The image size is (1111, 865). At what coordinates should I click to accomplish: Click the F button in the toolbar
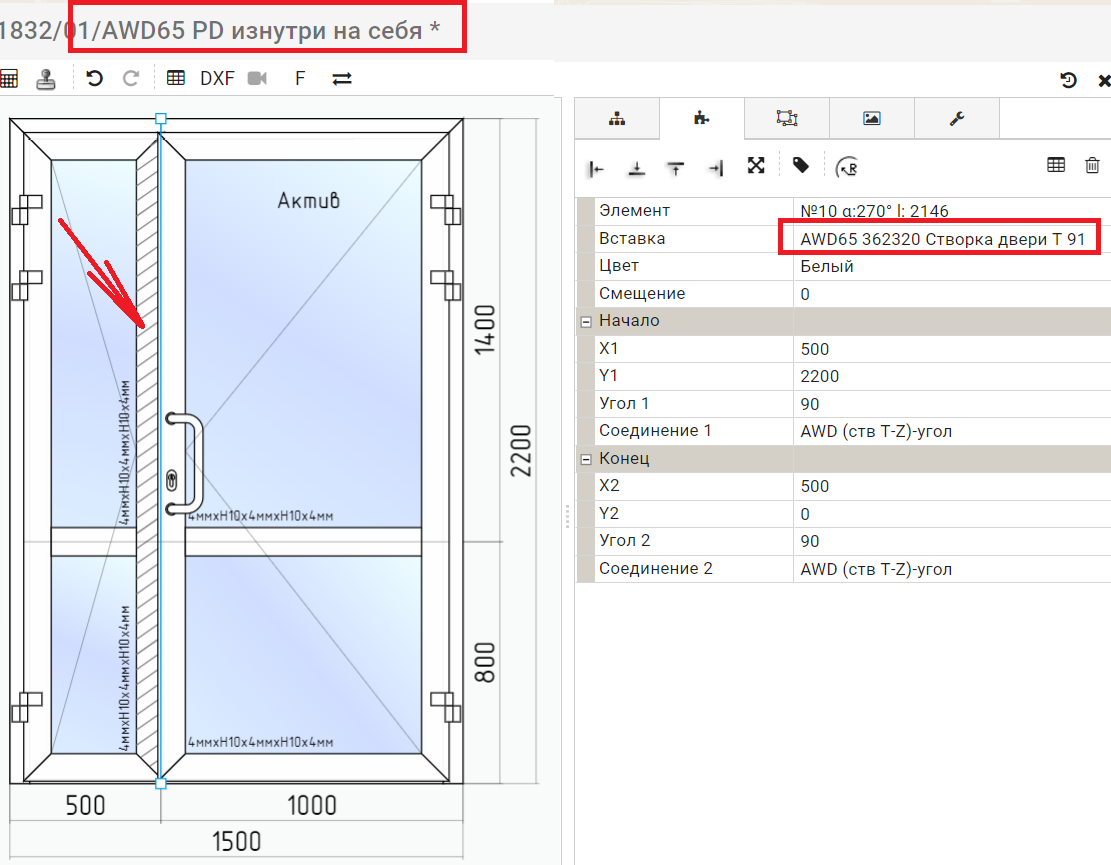[x=300, y=78]
